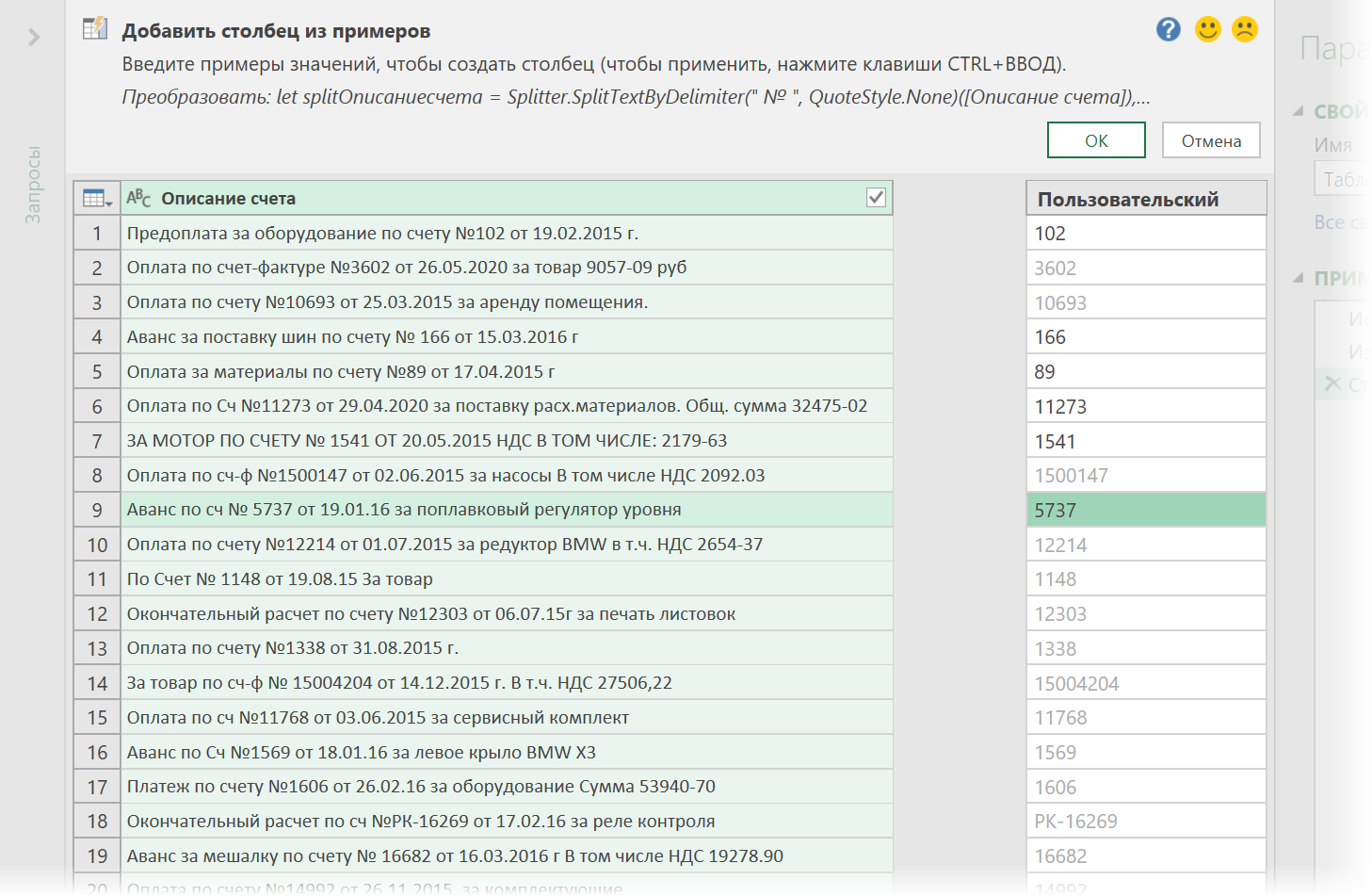Send positive feedback with the happy smiley
The width and height of the screenshot is (1372, 896).
[x=1207, y=29]
